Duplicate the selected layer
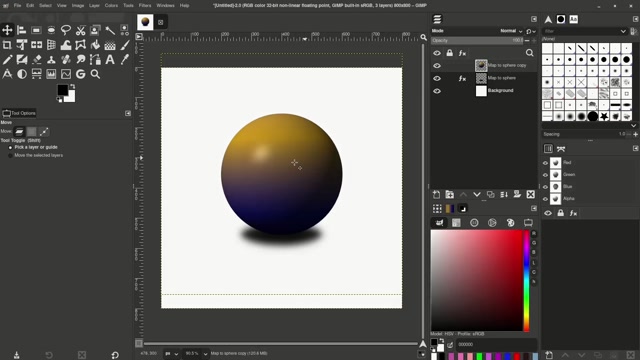The width and height of the screenshot is (640, 360). point(490,195)
